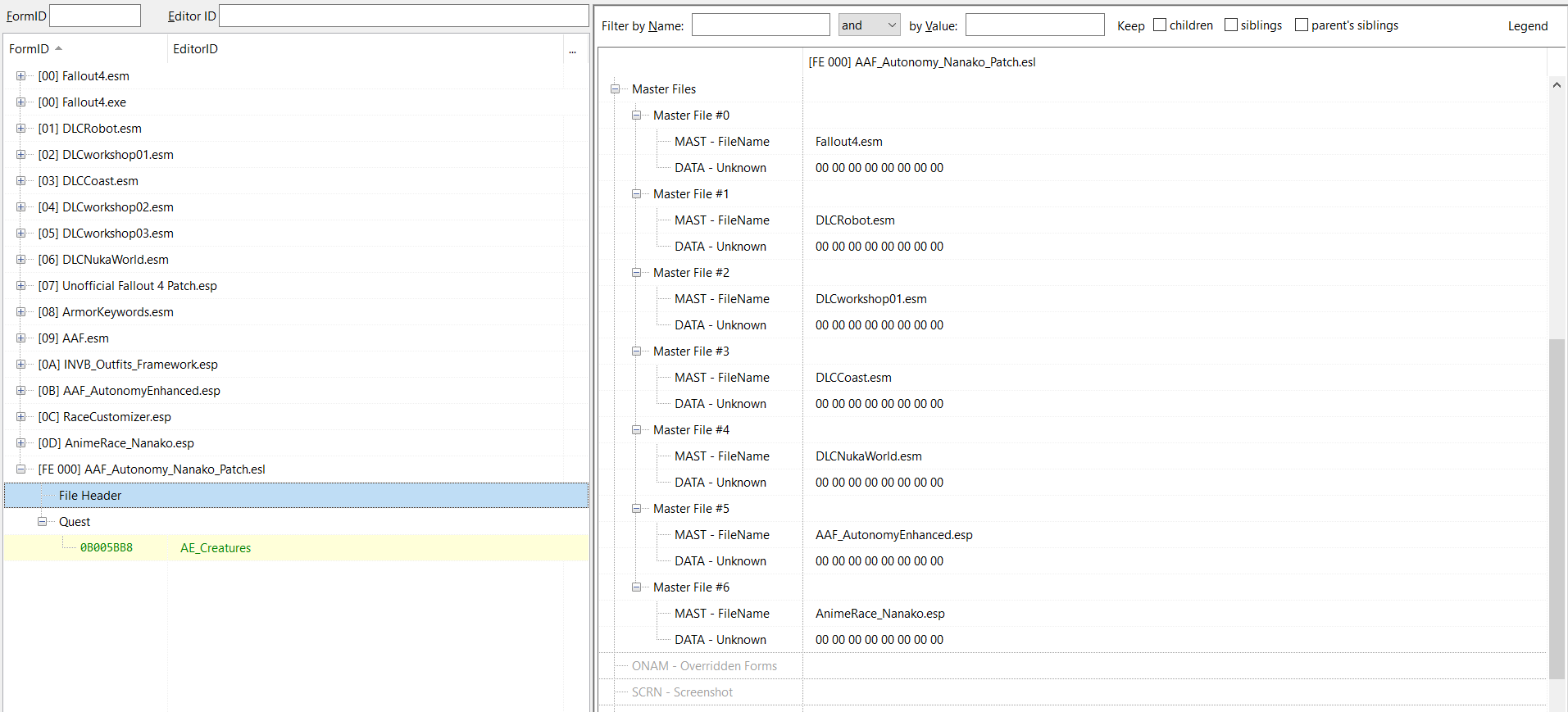Collapse the Master File #4 entry
The width and height of the screenshot is (1568, 712).
[636, 430]
